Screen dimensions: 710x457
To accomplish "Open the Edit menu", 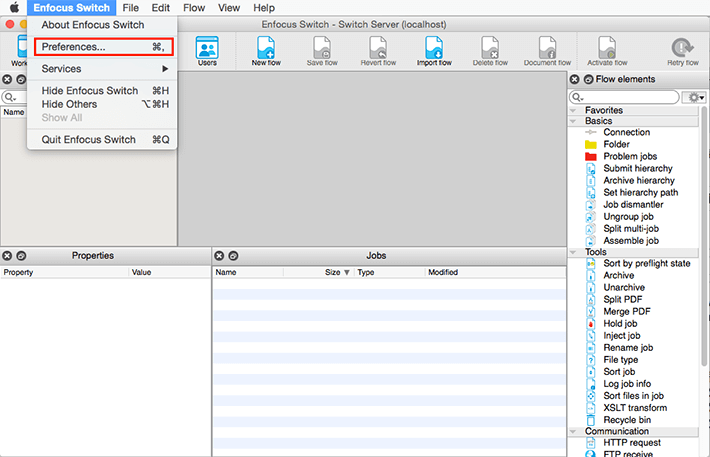I will 160,8.
